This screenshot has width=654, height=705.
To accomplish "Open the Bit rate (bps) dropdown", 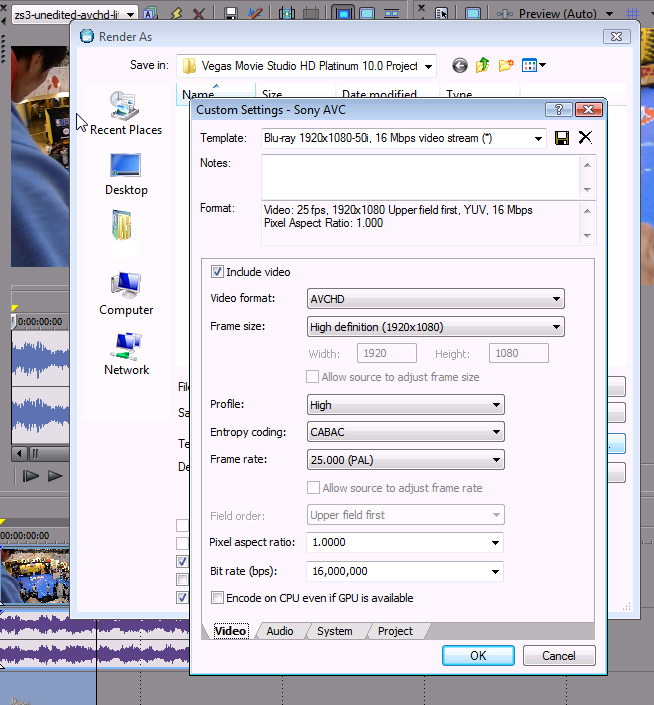I will (x=495, y=571).
